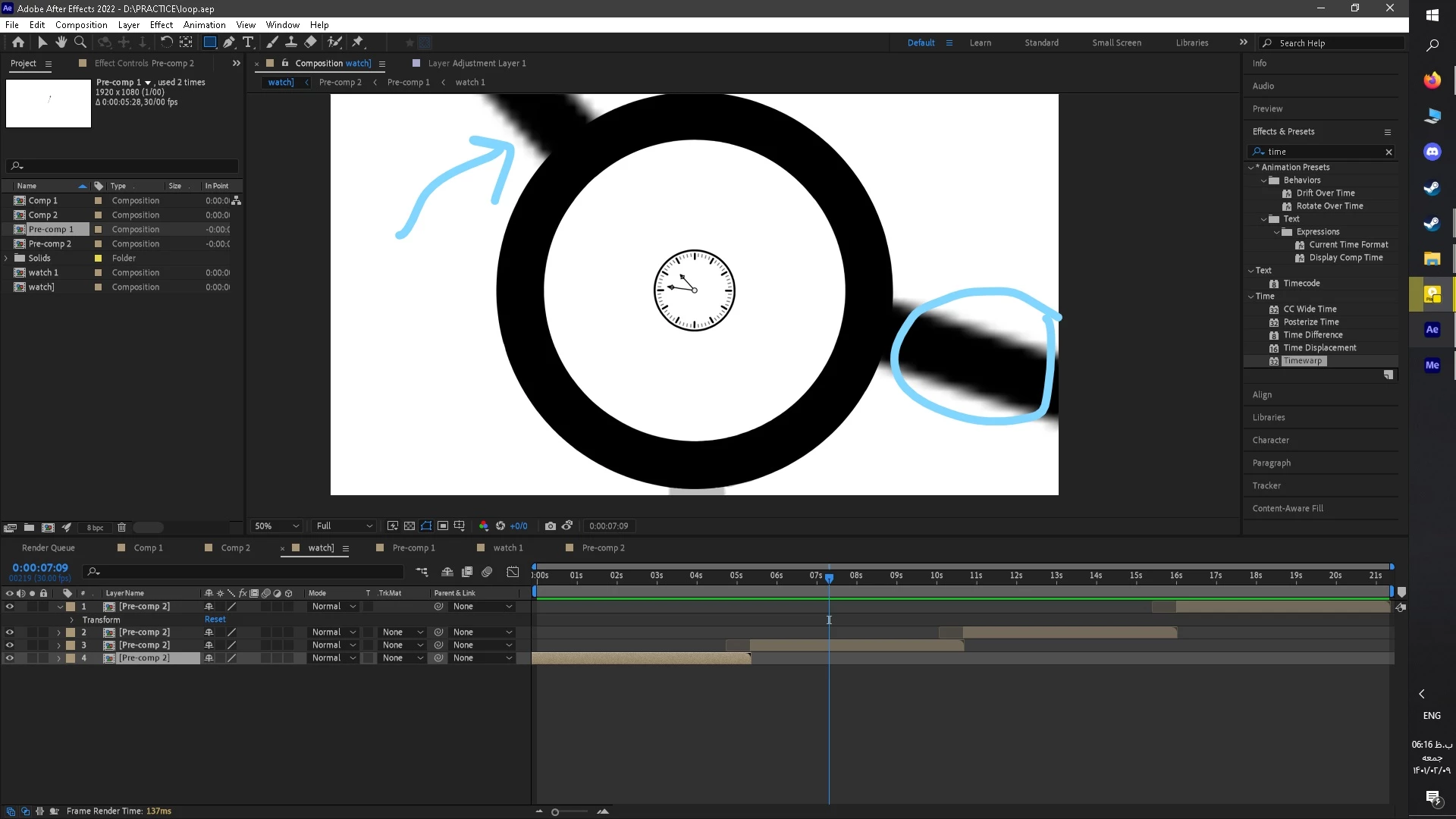Screen dimensions: 1456x819
Task: Select the Clone Stamp tool
Action: pos(291,42)
